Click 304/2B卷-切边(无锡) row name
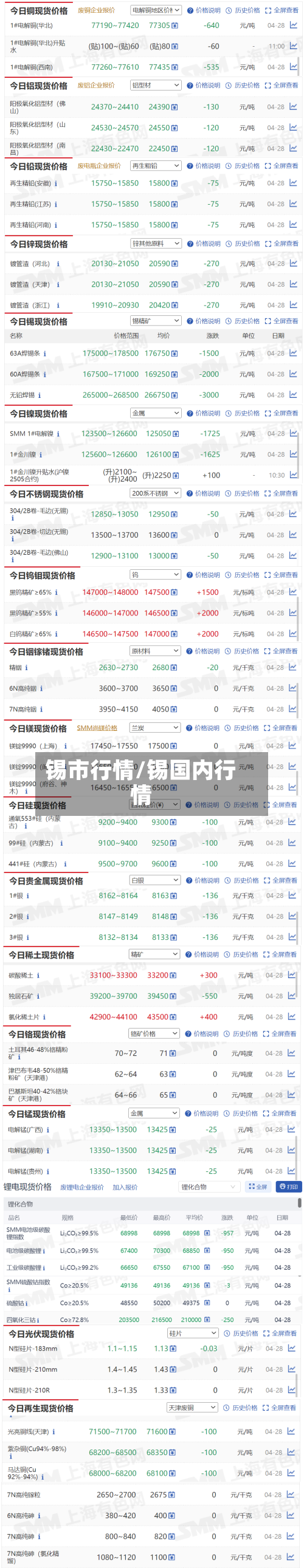Viewport: 304px width, 1568px height. [39, 532]
